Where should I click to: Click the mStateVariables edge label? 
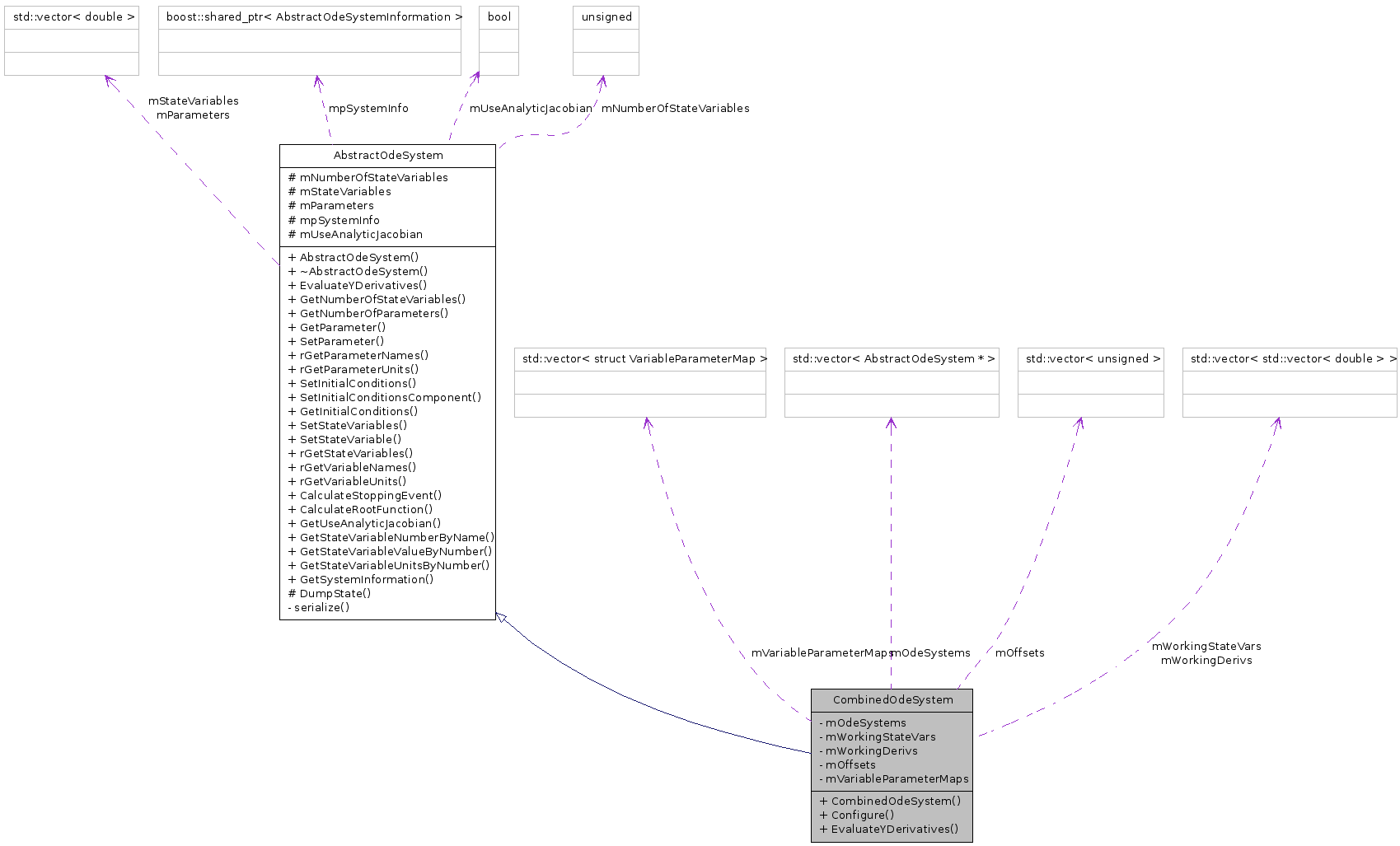194,101
